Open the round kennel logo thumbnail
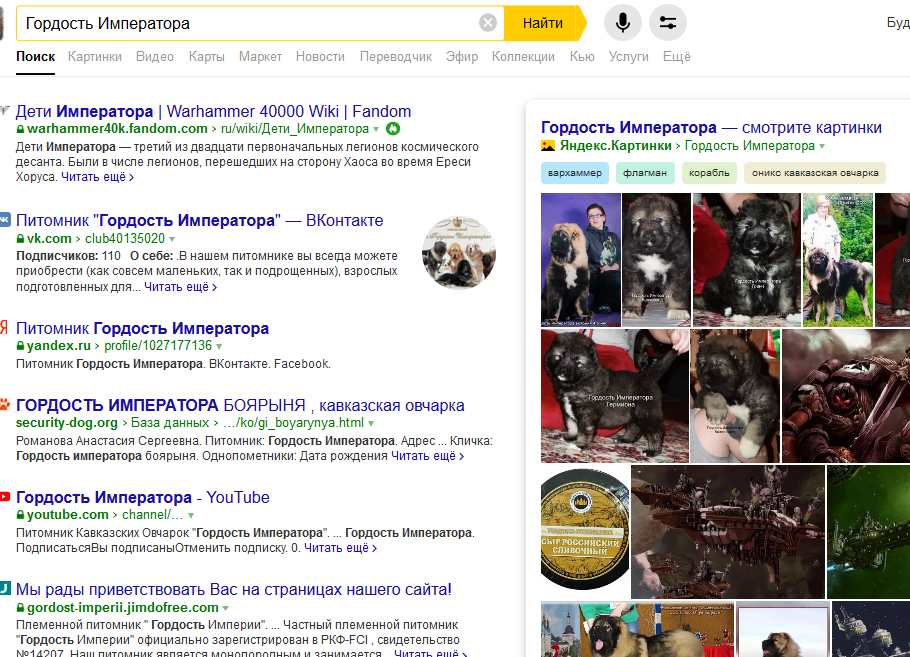Viewport: 910px width, 657px height. (x=458, y=252)
